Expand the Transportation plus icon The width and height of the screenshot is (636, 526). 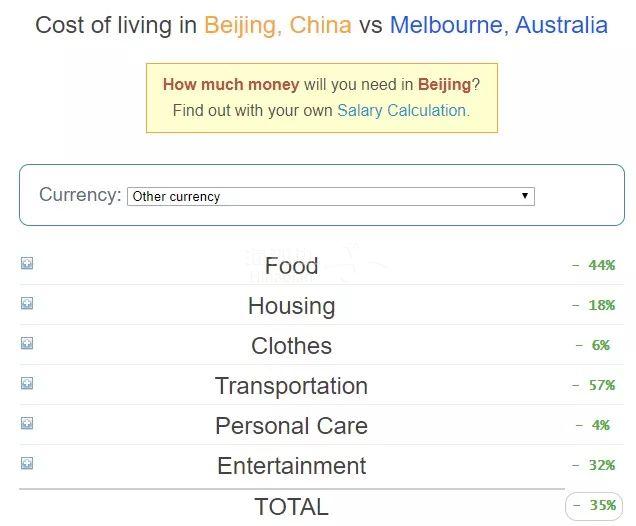27,383
